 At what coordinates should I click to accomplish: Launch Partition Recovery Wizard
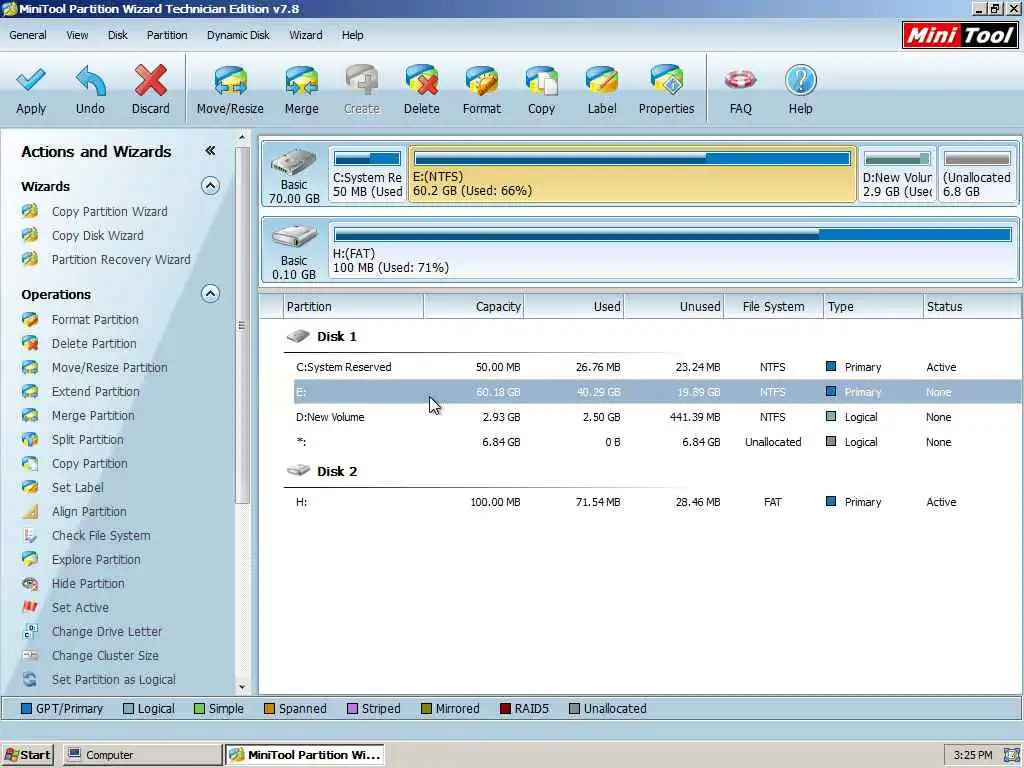click(x=121, y=260)
